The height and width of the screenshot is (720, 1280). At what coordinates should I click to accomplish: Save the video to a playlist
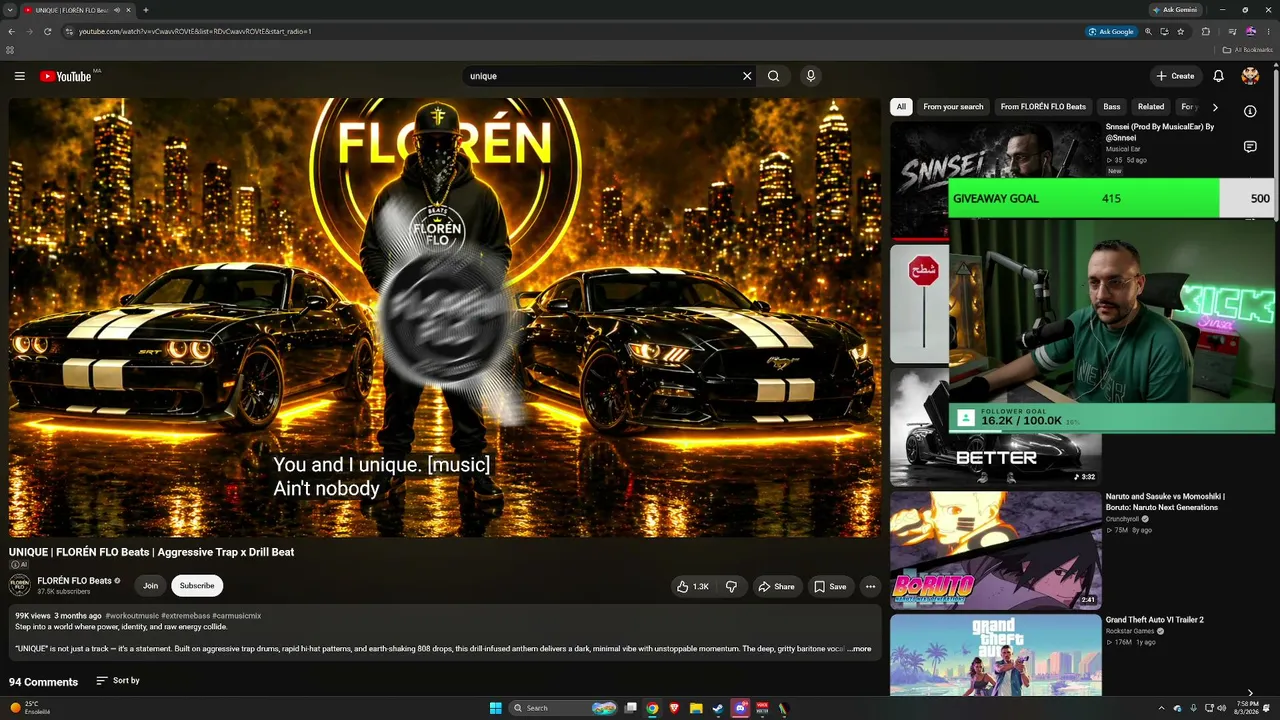tap(830, 587)
